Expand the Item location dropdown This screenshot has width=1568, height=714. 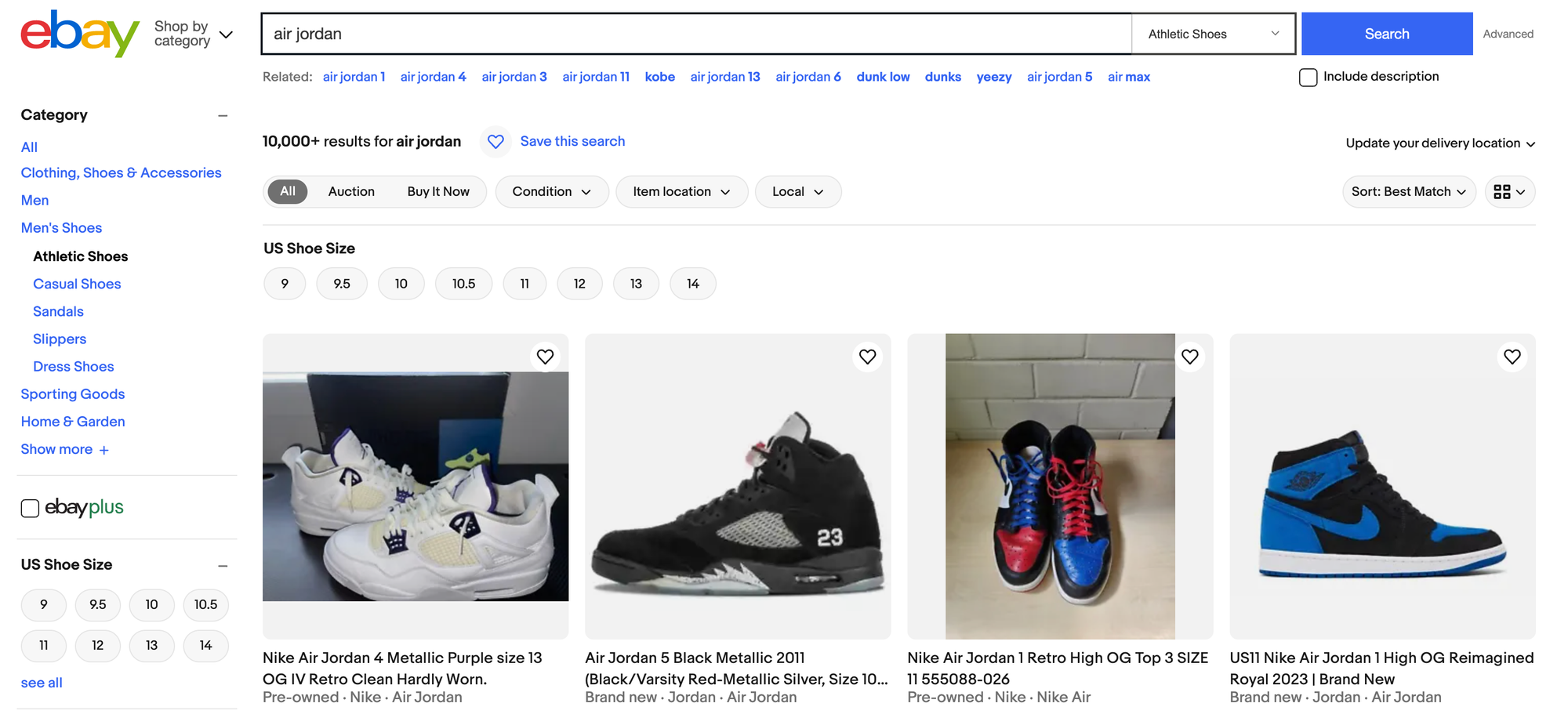coord(682,192)
